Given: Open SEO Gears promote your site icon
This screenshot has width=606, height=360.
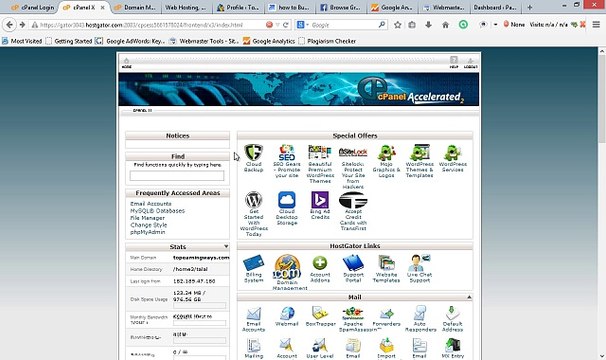Looking at the screenshot, I should [x=287, y=153].
